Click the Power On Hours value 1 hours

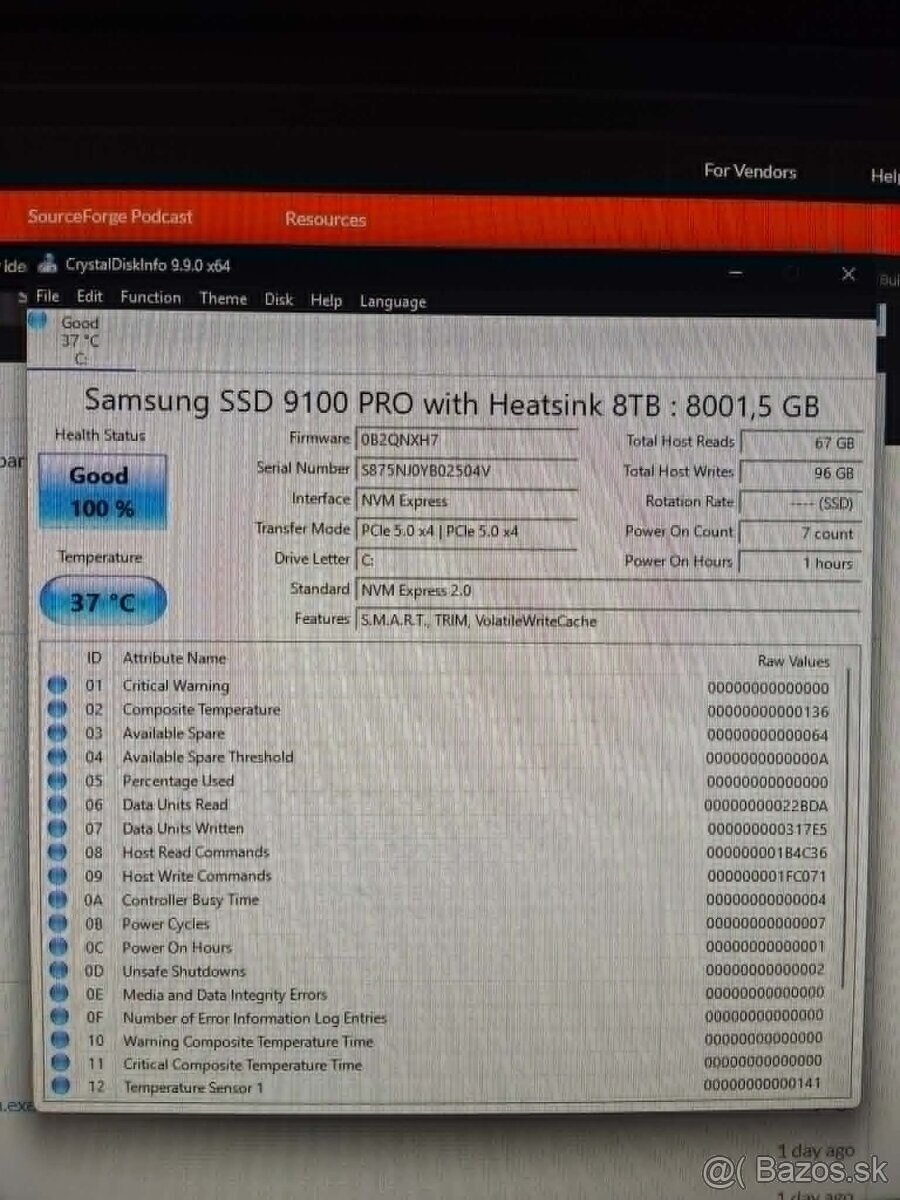pos(799,563)
